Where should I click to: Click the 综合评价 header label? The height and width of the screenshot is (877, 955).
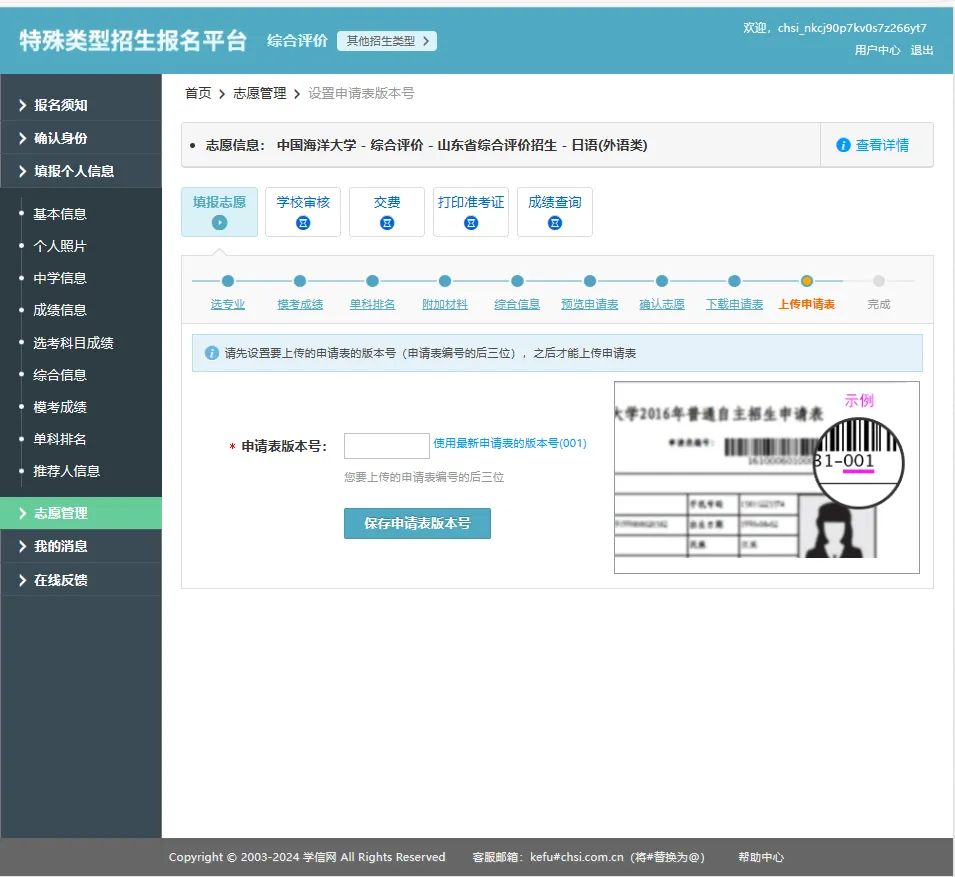point(297,41)
